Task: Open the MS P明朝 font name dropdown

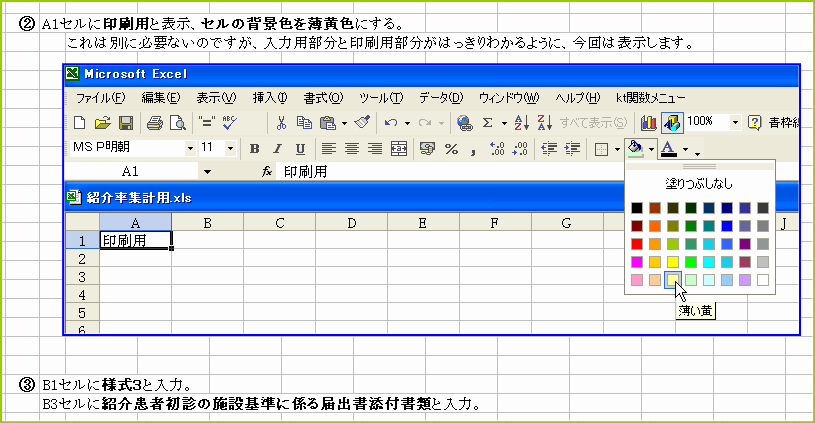Action: (190, 149)
